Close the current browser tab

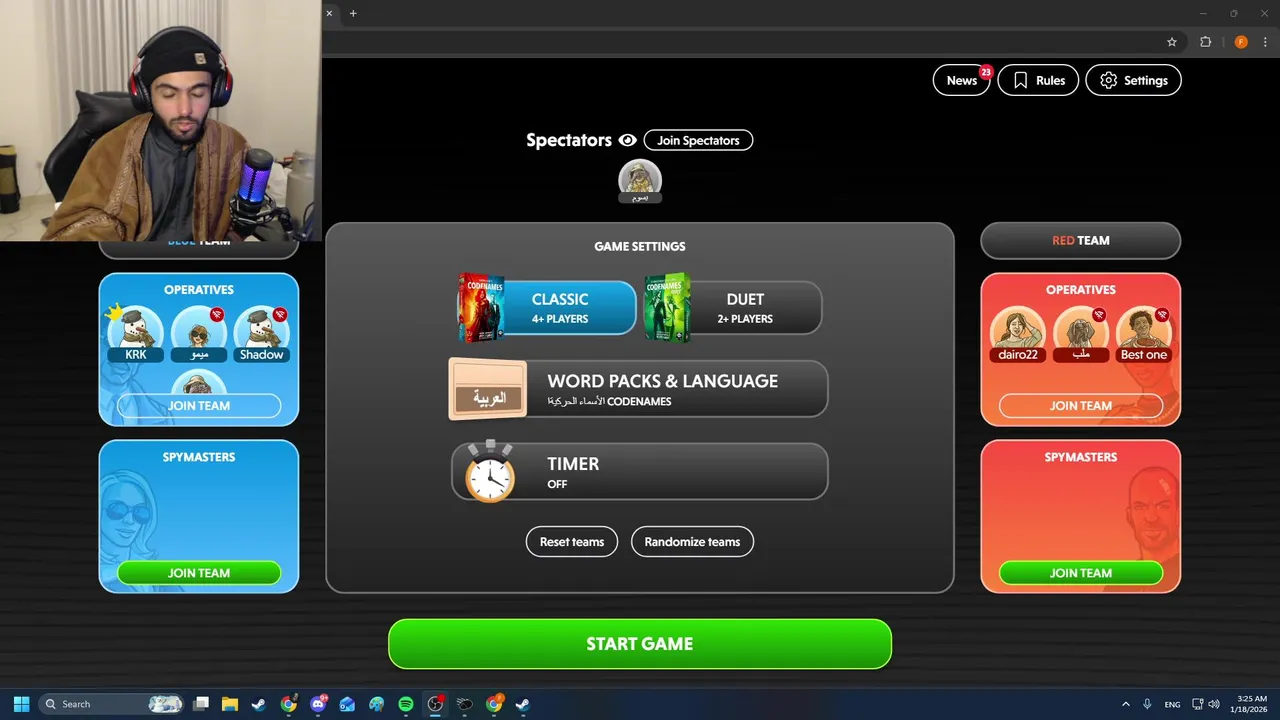pos(329,13)
